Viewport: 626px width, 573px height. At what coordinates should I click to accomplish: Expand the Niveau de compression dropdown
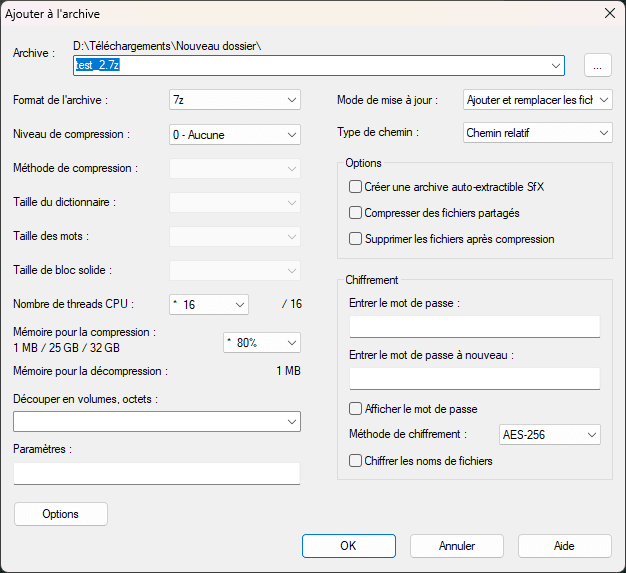[235, 134]
